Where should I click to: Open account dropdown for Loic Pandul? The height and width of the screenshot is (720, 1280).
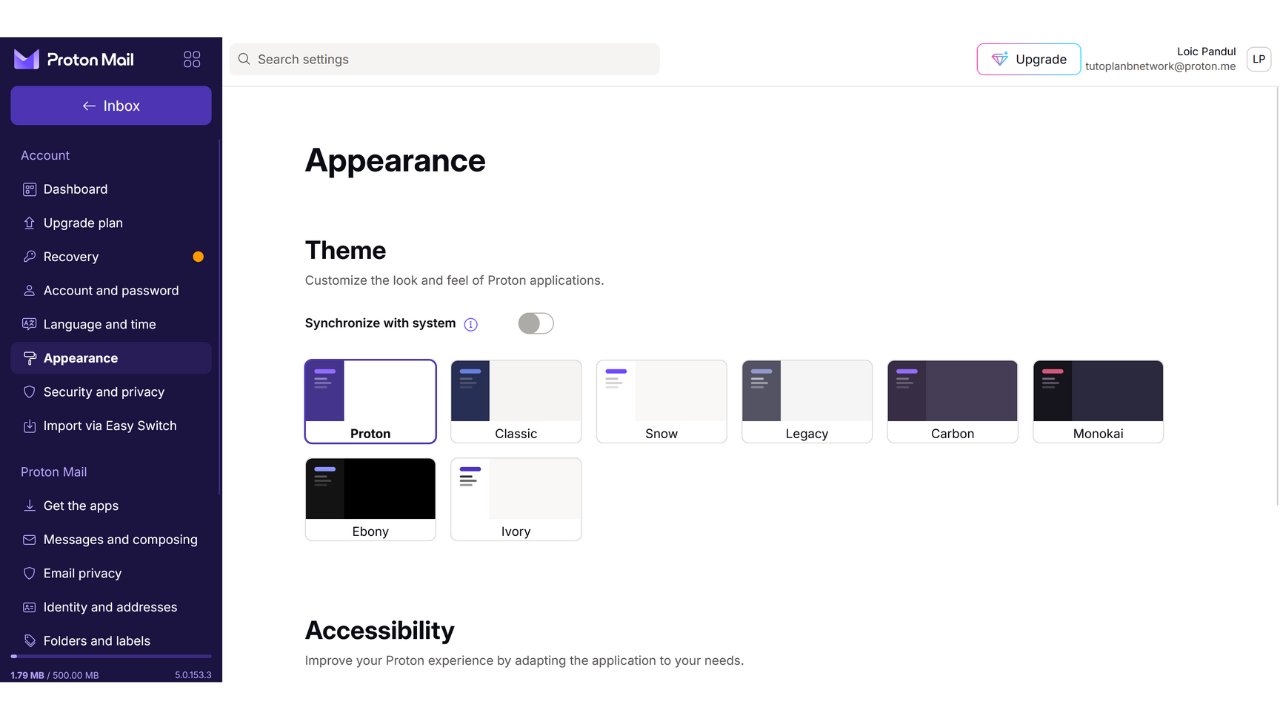pos(1161,59)
